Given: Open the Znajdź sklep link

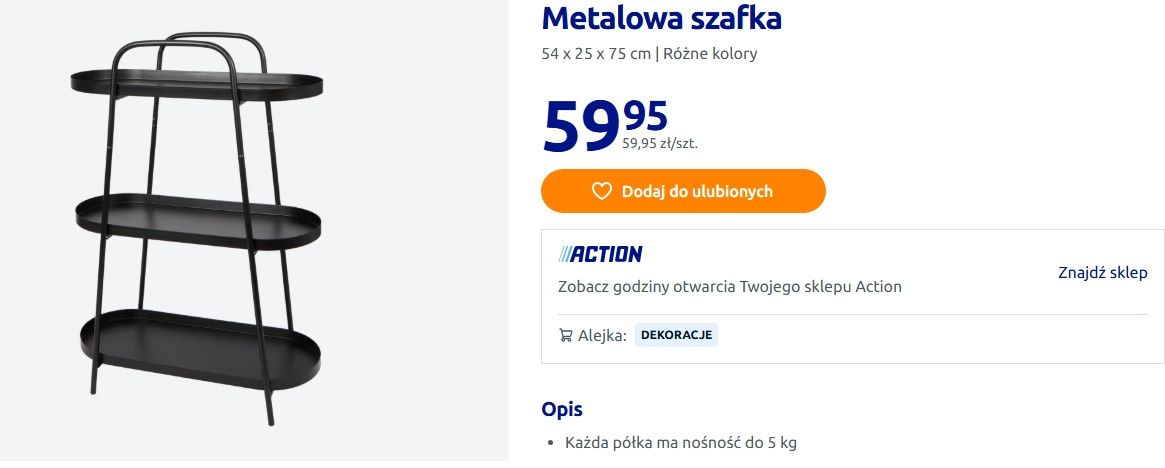Looking at the screenshot, I should [1102, 272].
